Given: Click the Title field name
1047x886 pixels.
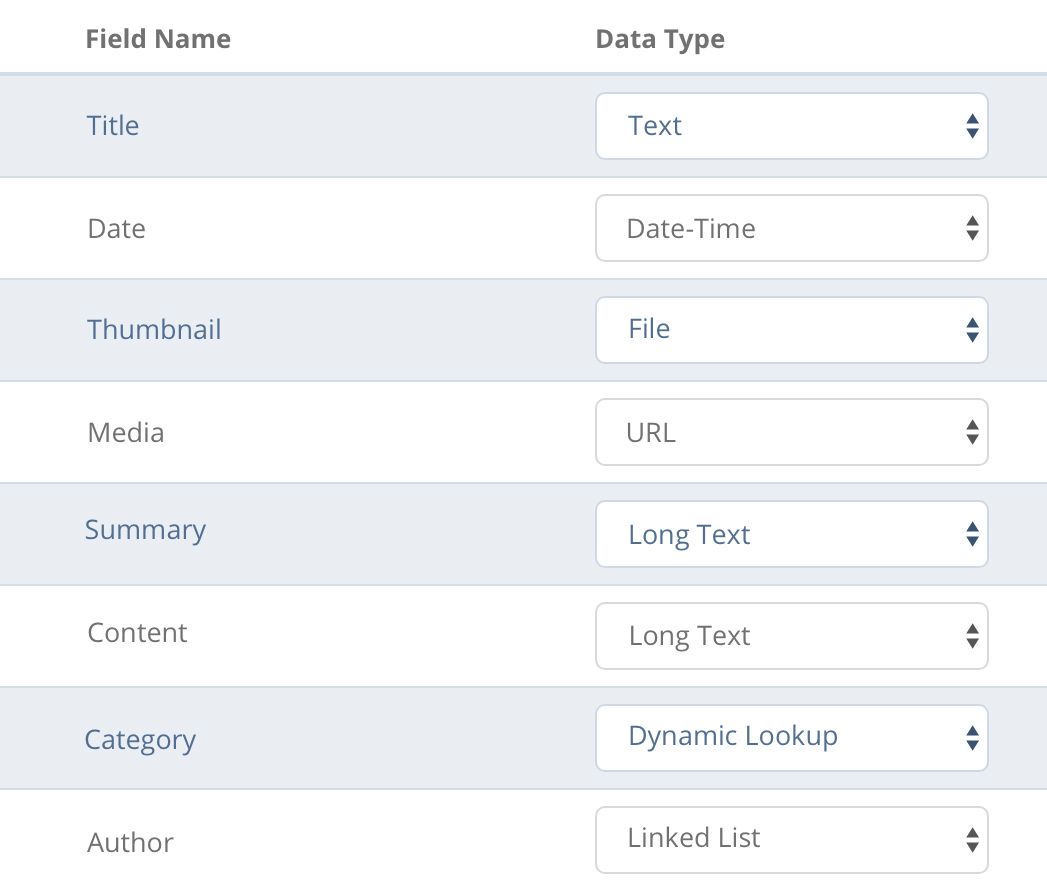Looking at the screenshot, I should pyautogui.click(x=113, y=126).
